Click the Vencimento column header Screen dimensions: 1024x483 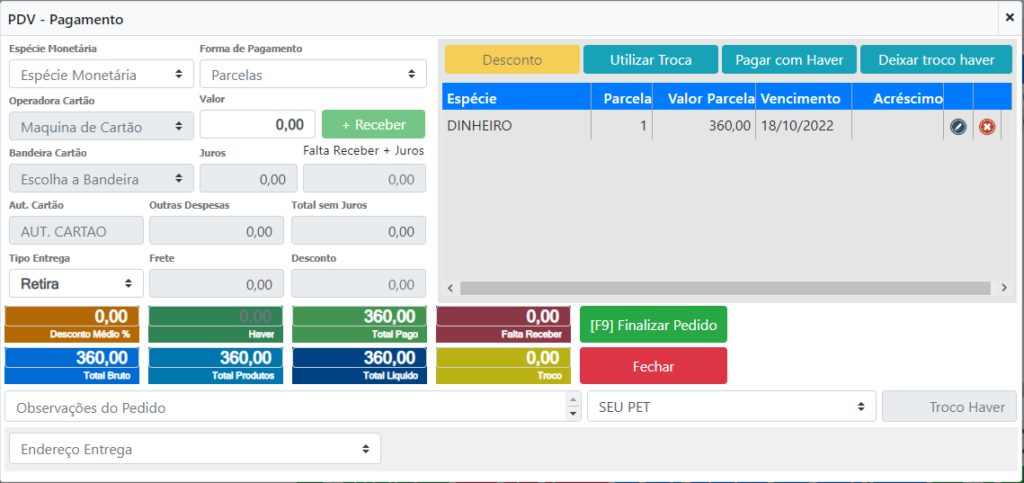click(802, 98)
